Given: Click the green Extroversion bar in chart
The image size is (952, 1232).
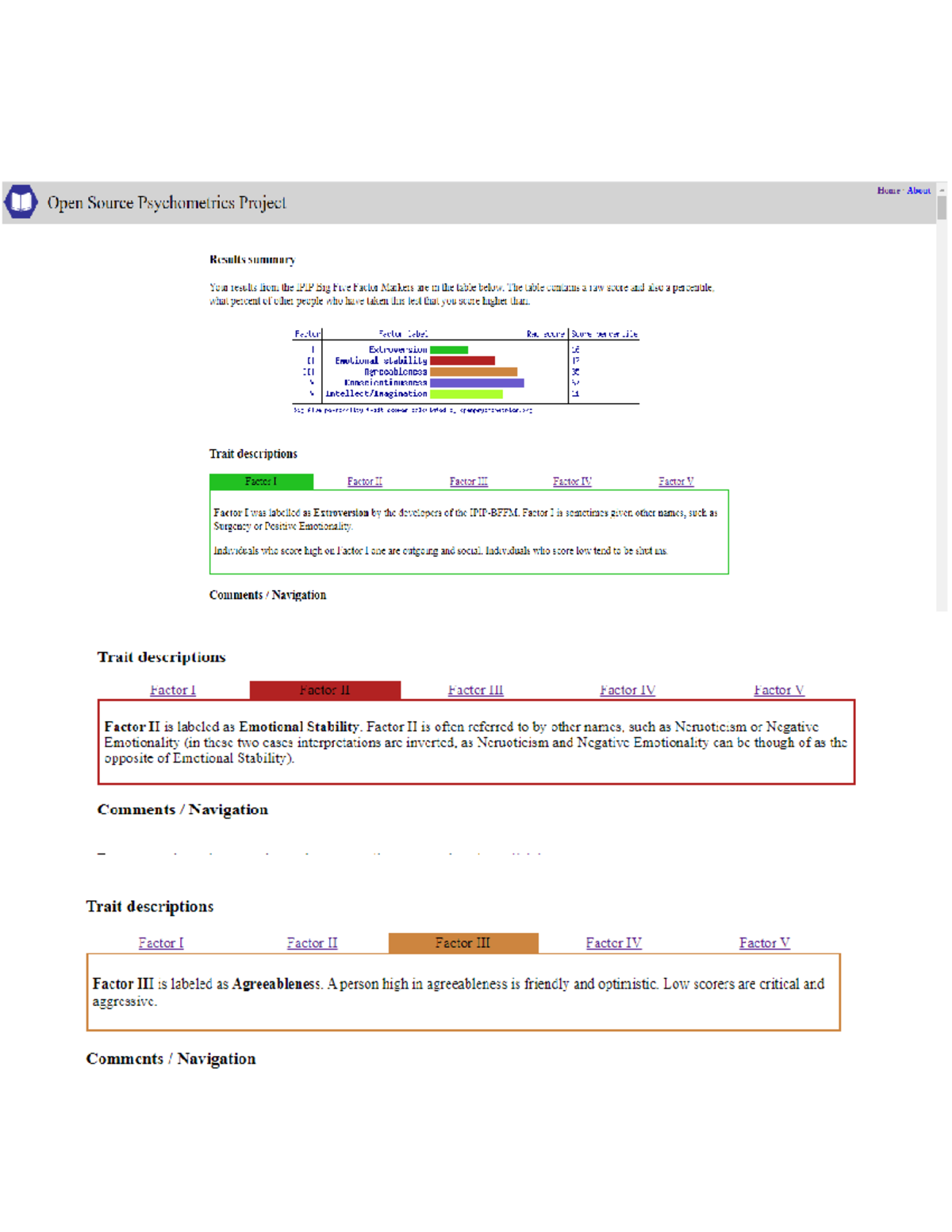Looking at the screenshot, I should click(x=449, y=350).
